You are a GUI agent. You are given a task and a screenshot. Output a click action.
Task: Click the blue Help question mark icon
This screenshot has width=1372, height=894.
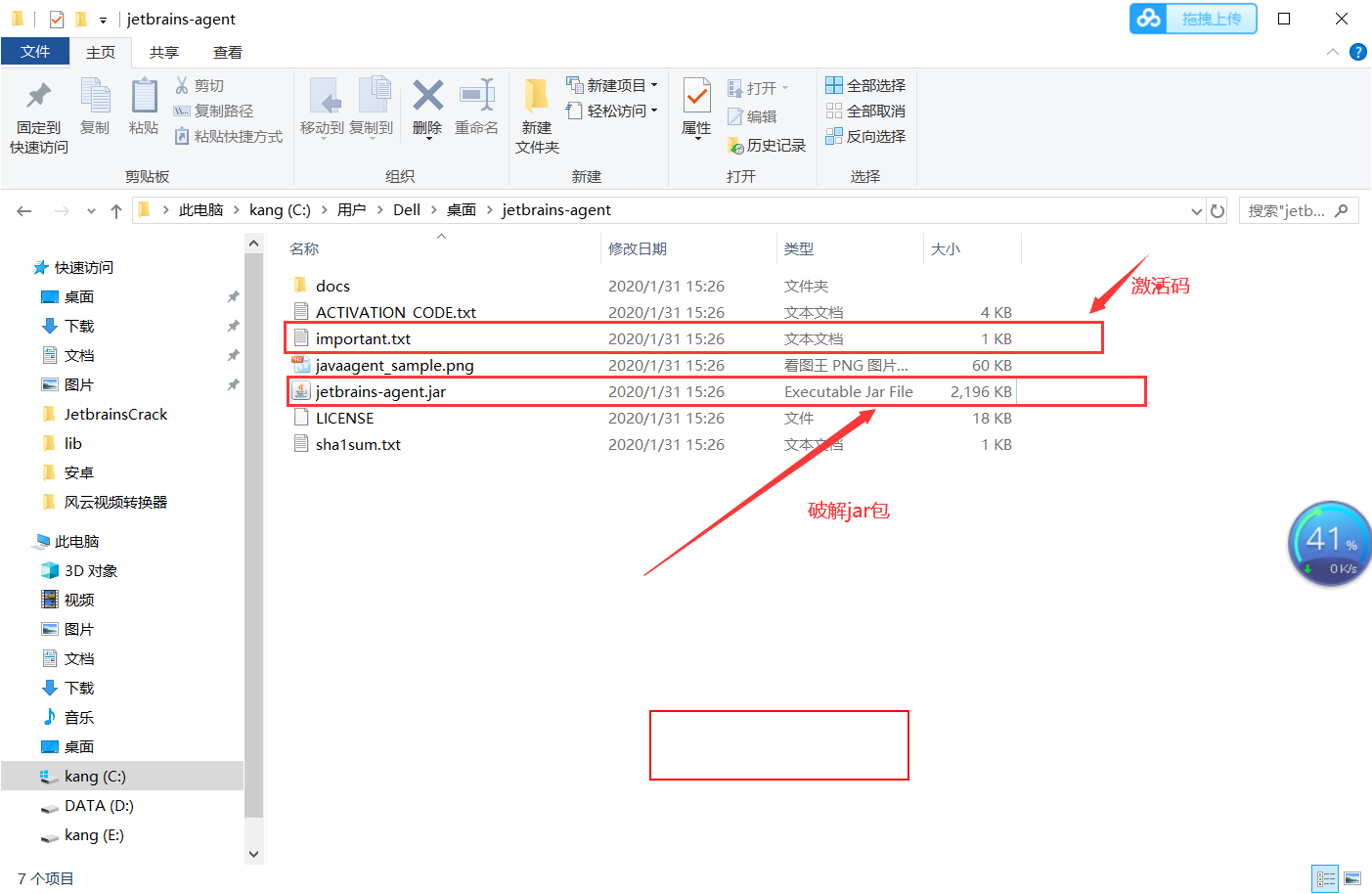1358,52
